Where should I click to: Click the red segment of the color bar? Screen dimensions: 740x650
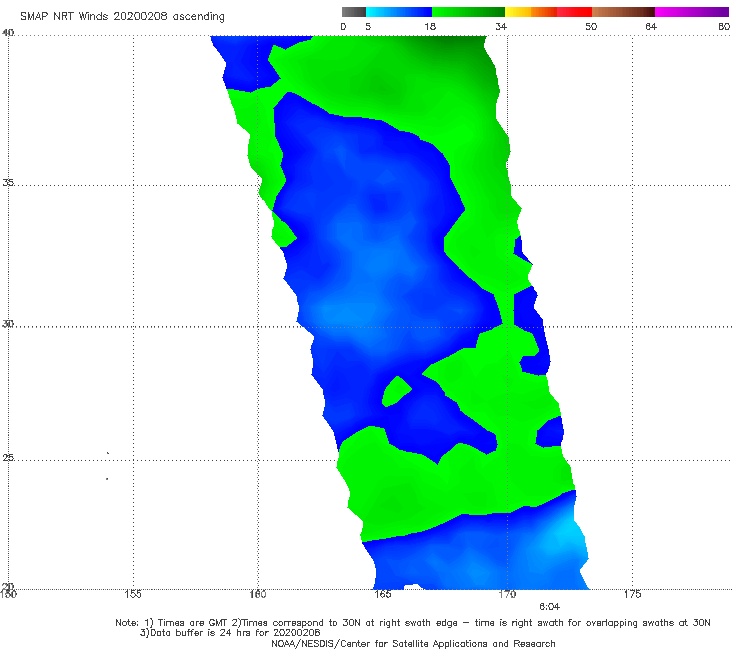coord(574,12)
